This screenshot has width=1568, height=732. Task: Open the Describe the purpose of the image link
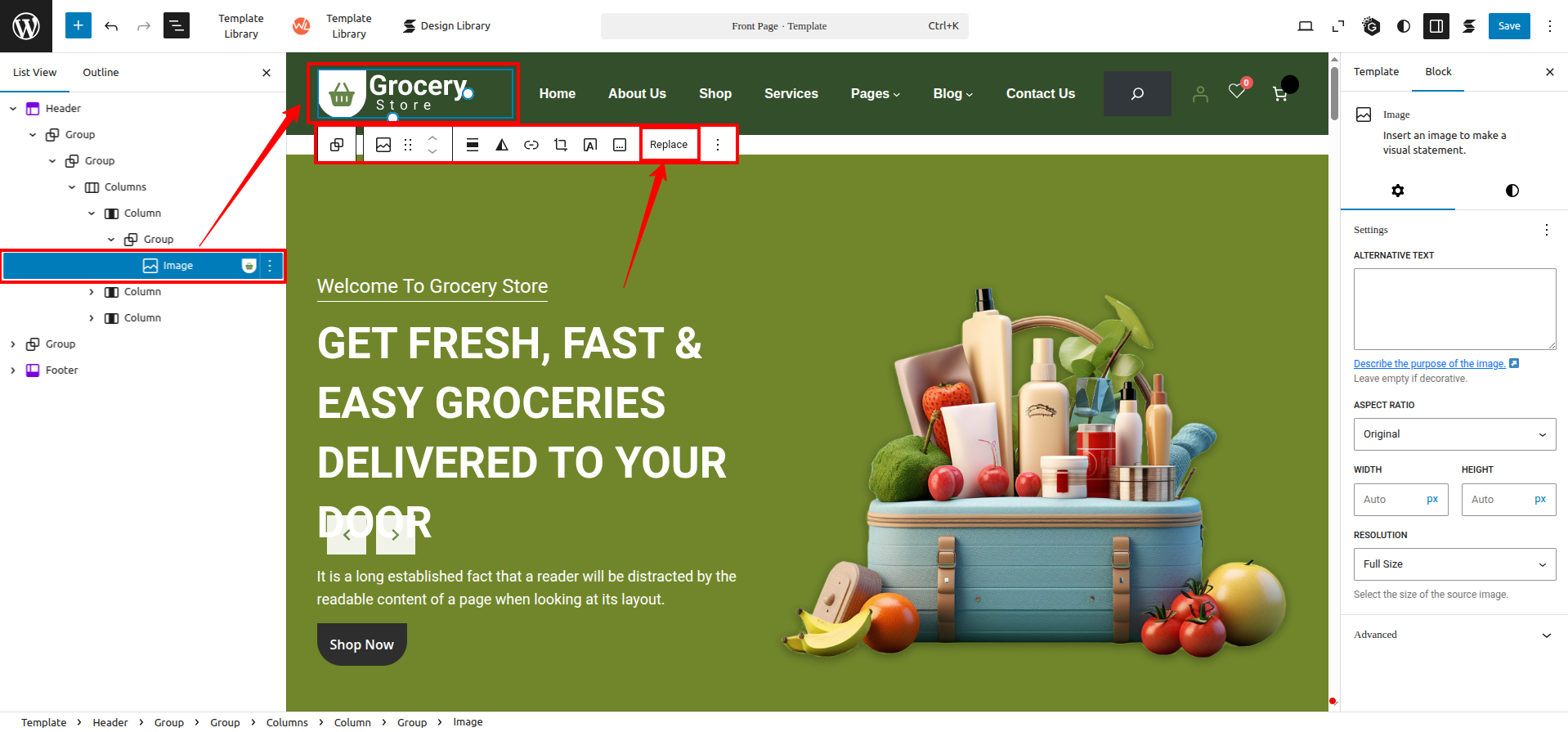(x=1429, y=364)
